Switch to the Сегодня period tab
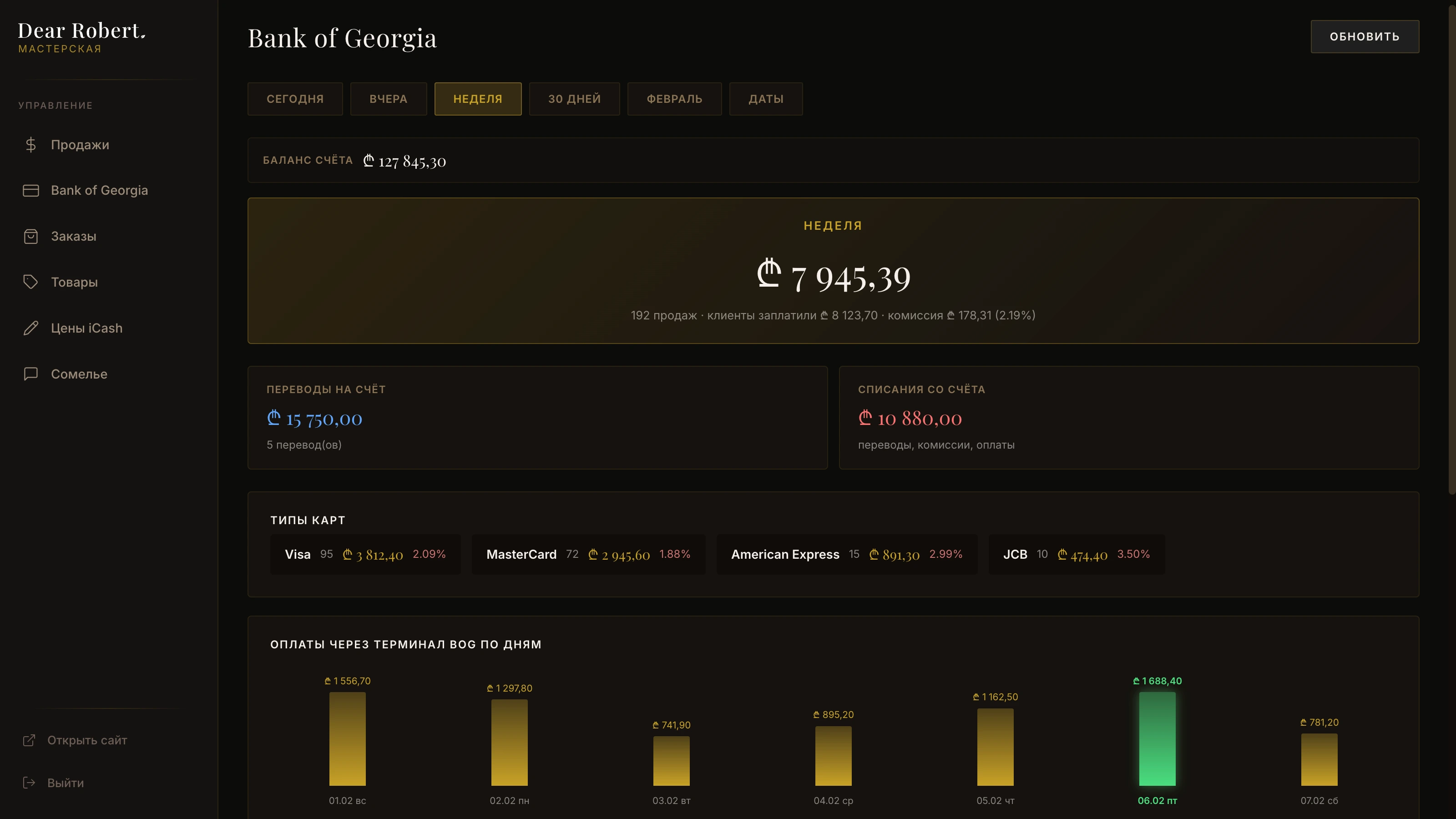Viewport: 1456px width, 819px height. pos(295,99)
